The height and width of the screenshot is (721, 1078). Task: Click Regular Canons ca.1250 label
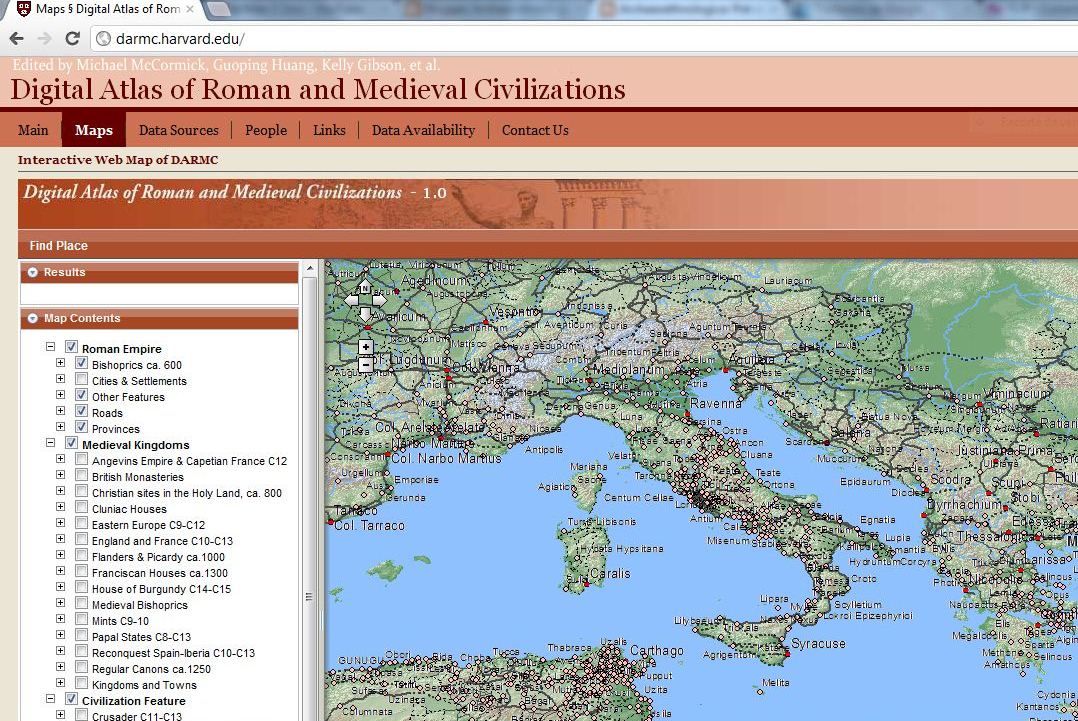pos(151,669)
